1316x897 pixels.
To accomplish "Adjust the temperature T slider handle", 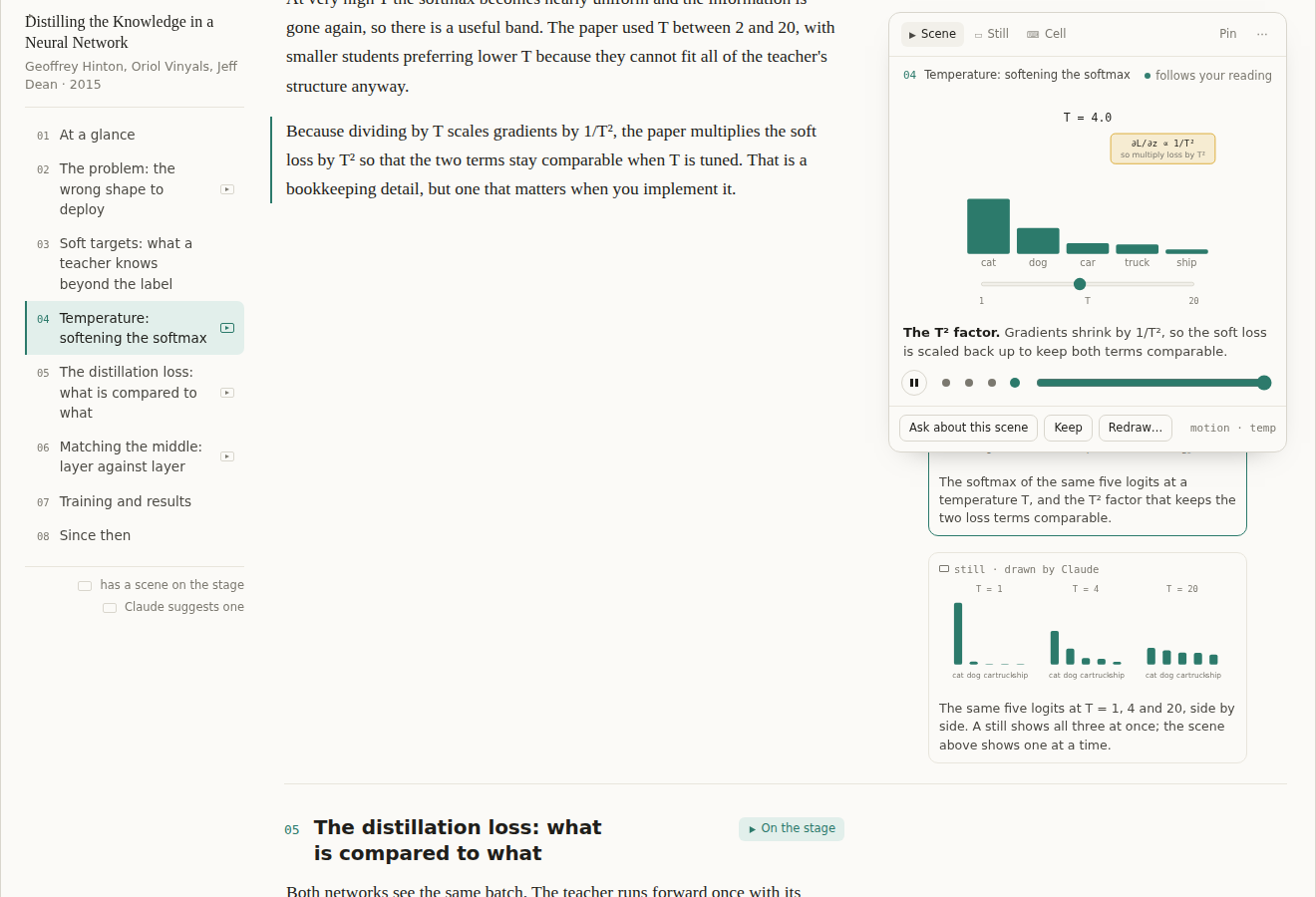I will click(x=1080, y=284).
